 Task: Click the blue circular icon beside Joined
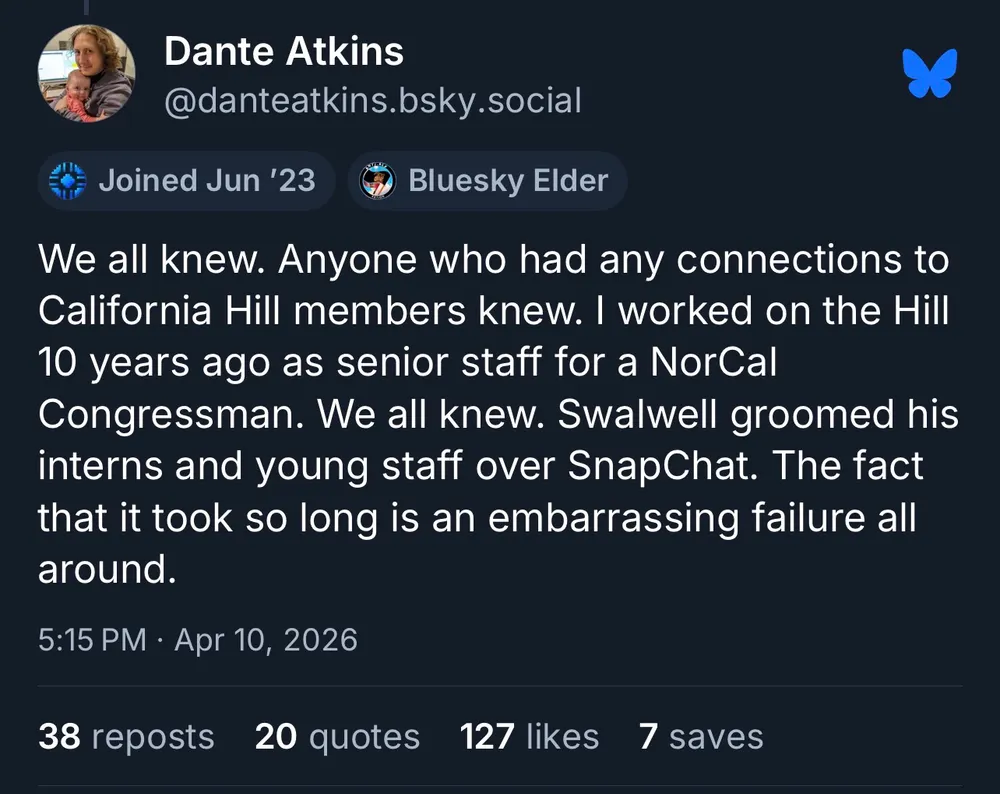pyautogui.click(x=69, y=181)
